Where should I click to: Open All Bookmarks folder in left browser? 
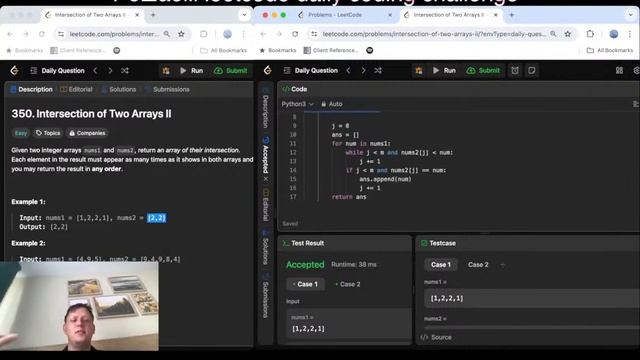224,50
